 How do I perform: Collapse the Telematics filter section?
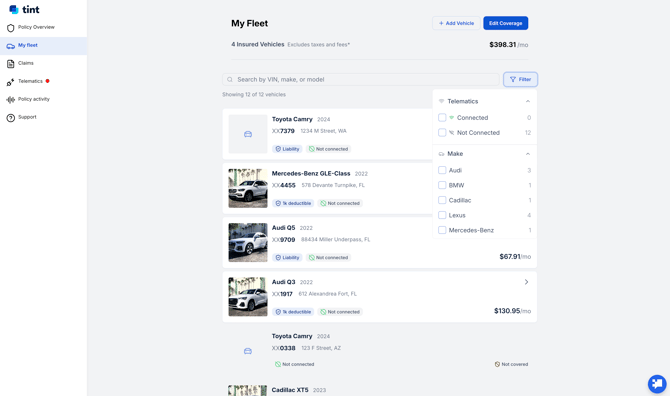coord(528,101)
